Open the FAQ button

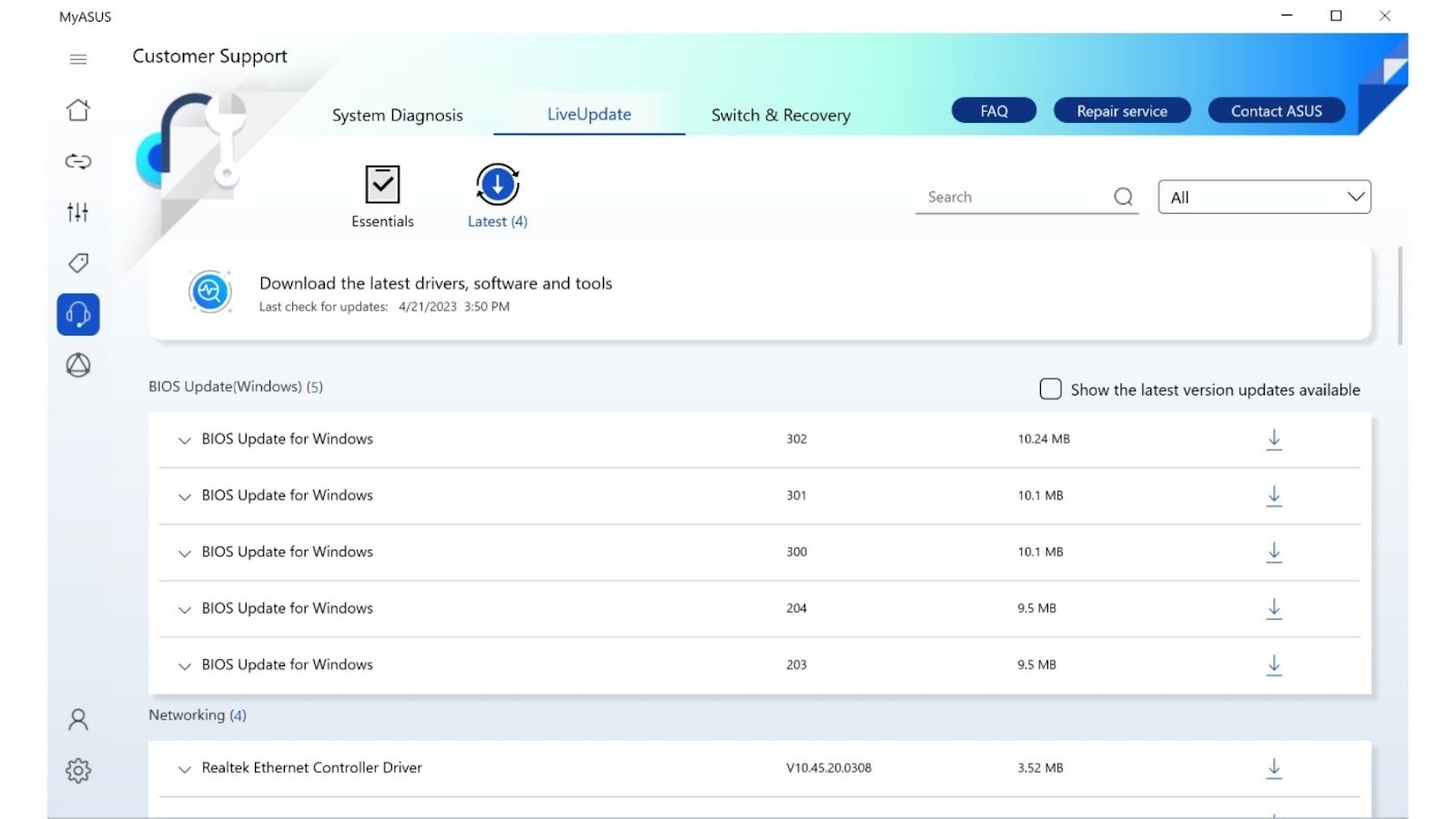tap(994, 110)
